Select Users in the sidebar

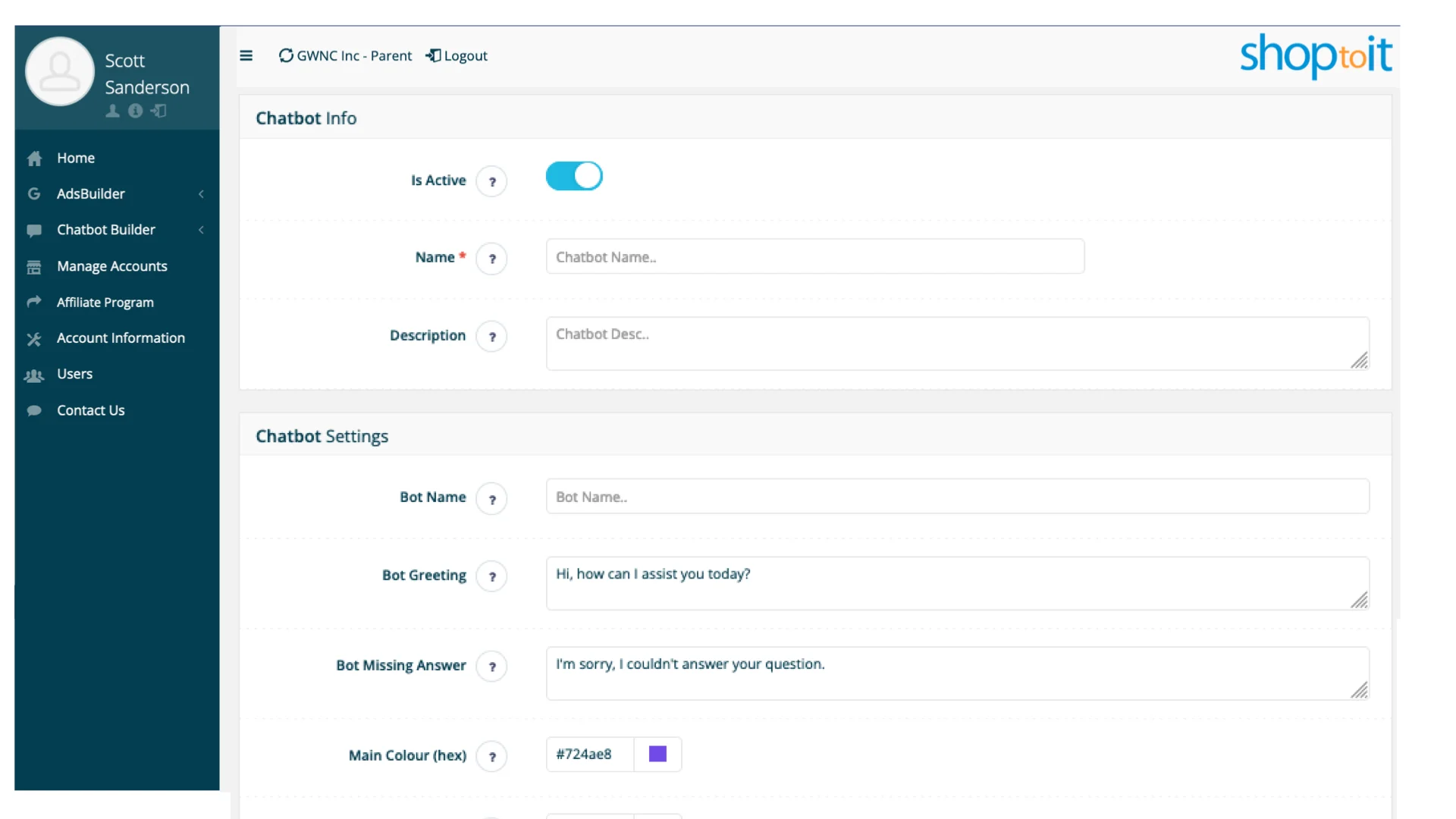point(74,374)
